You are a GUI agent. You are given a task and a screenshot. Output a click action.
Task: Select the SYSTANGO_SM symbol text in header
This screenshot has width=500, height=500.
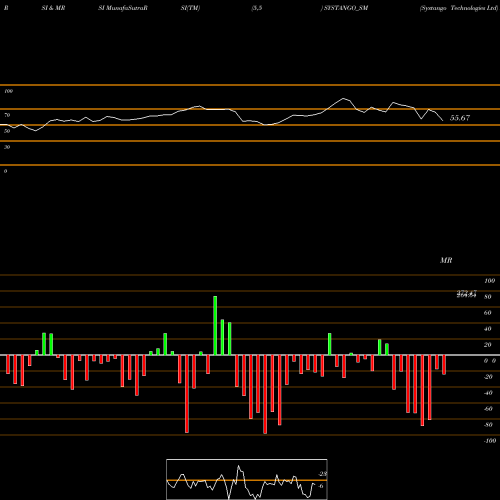[346, 8]
